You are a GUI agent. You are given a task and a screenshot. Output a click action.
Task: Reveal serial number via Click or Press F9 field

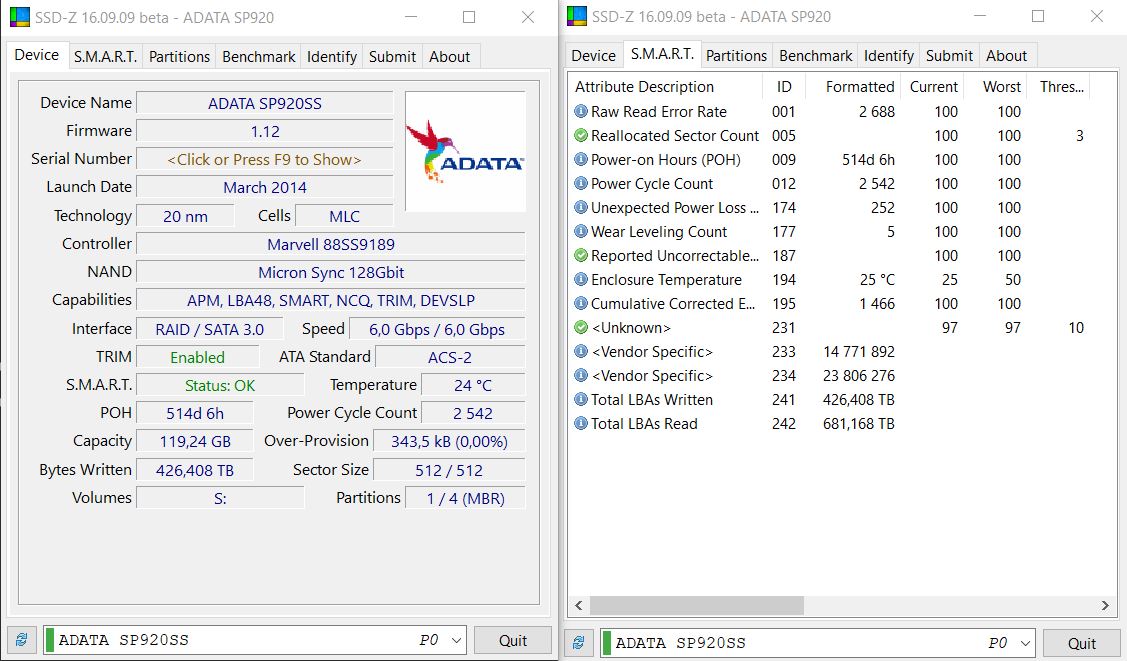click(264, 160)
